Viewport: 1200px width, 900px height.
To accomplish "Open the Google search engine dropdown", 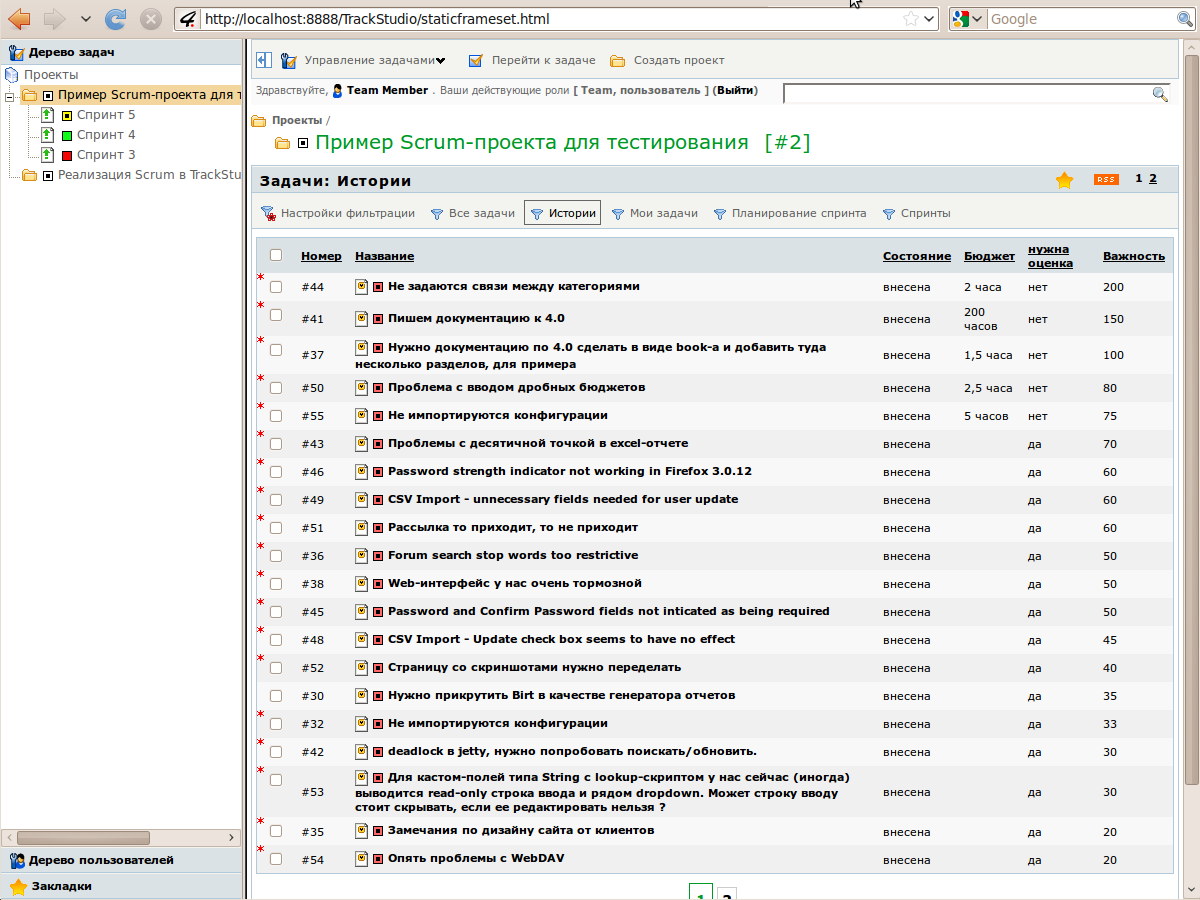I will tap(968, 19).
